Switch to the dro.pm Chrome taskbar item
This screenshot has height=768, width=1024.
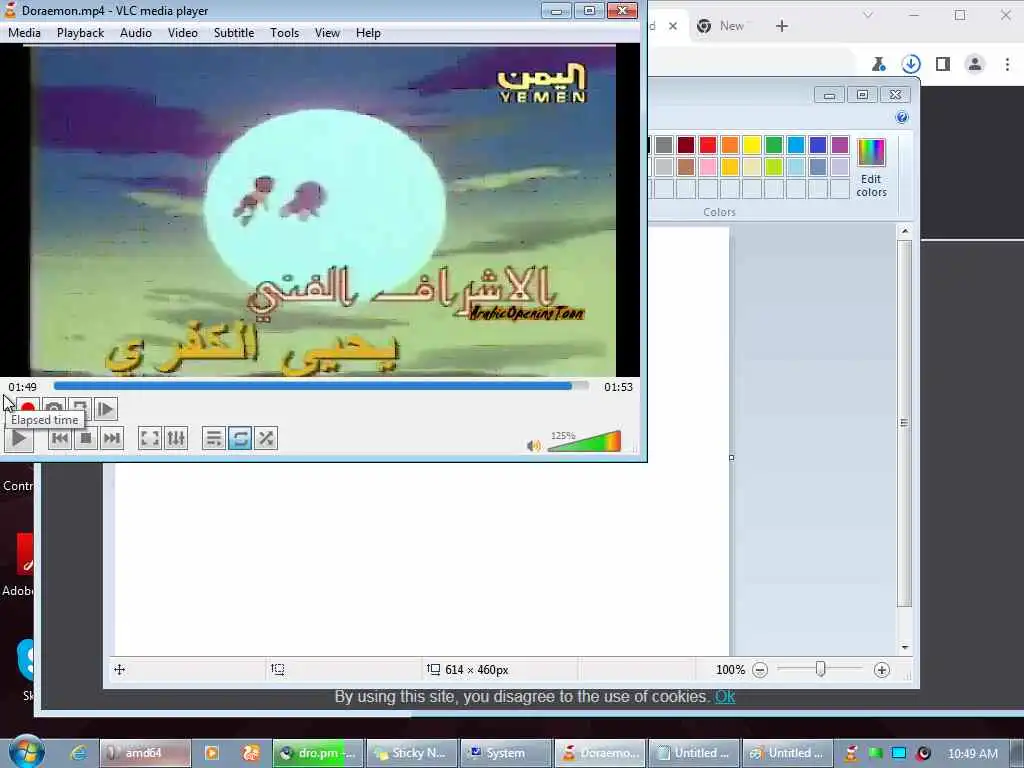(317, 753)
